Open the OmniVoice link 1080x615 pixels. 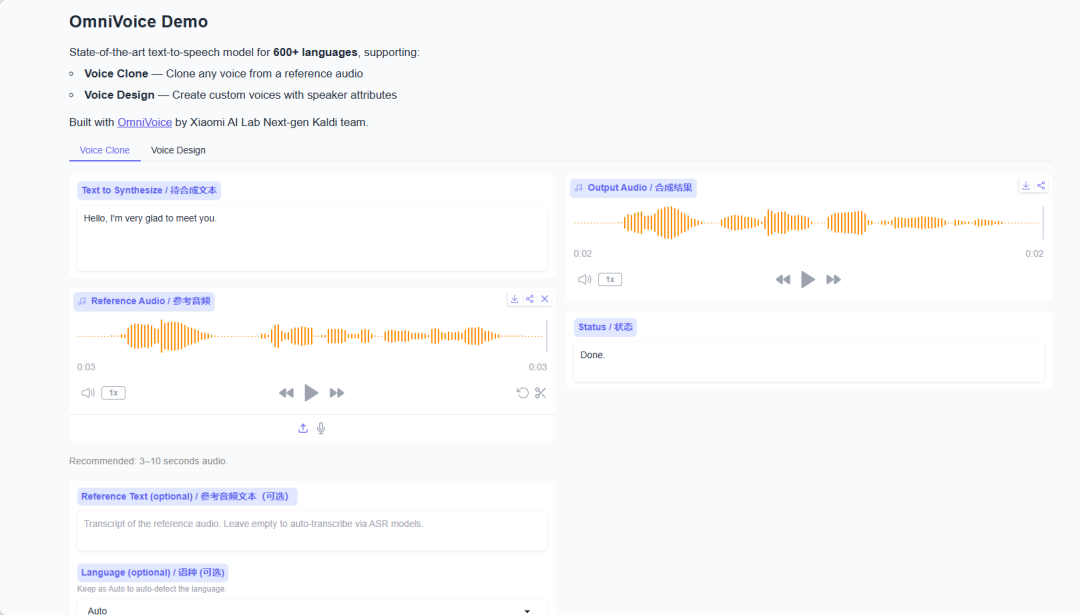145,122
